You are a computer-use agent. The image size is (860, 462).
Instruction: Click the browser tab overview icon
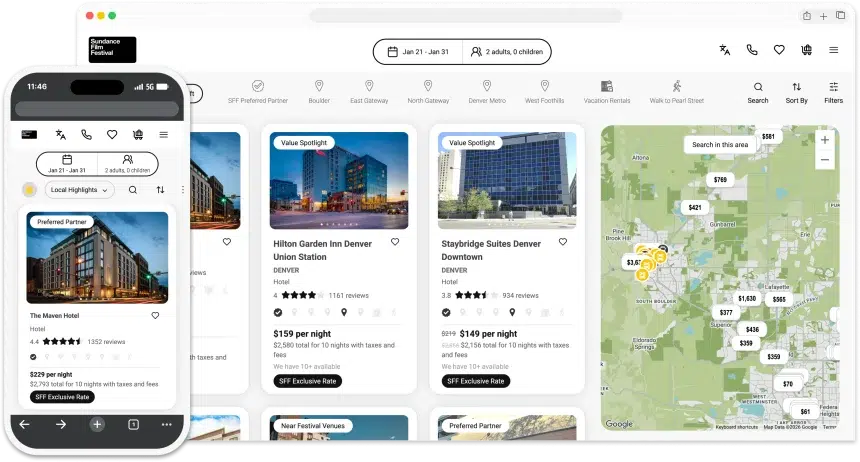[840, 15]
